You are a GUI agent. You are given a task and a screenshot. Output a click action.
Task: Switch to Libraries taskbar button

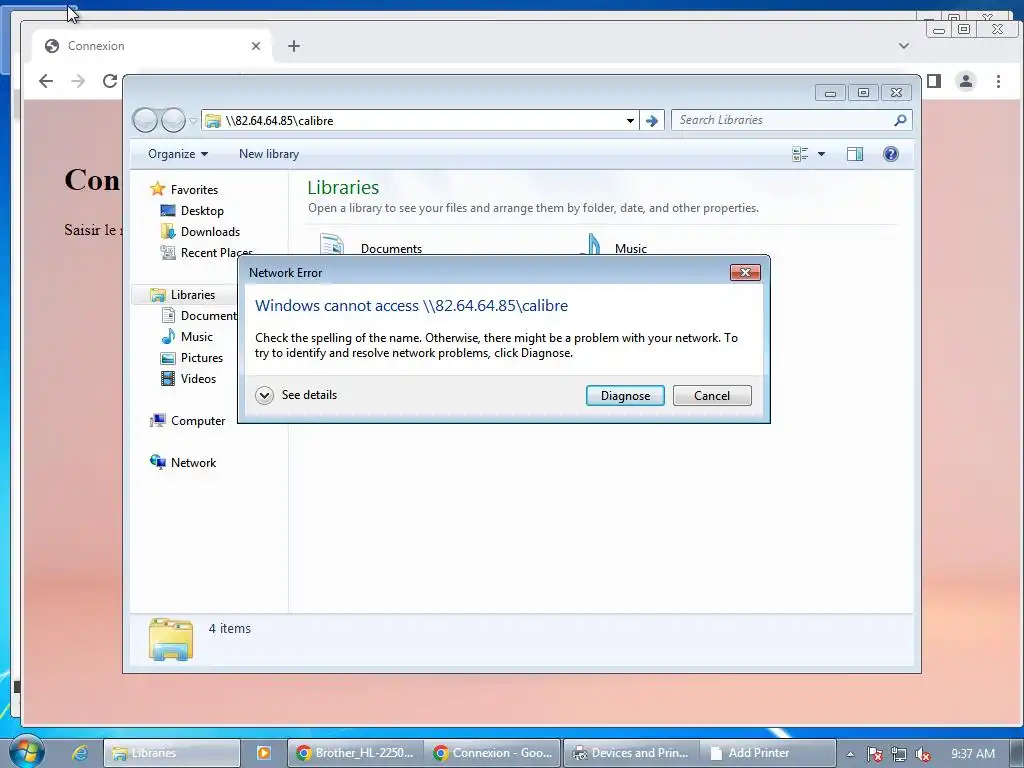[172, 753]
